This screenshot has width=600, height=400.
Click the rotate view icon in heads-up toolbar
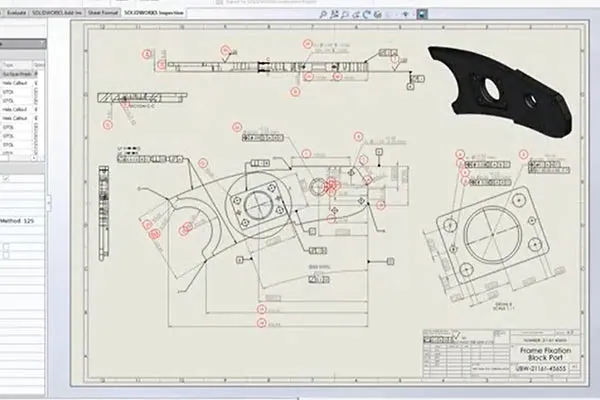tap(367, 15)
